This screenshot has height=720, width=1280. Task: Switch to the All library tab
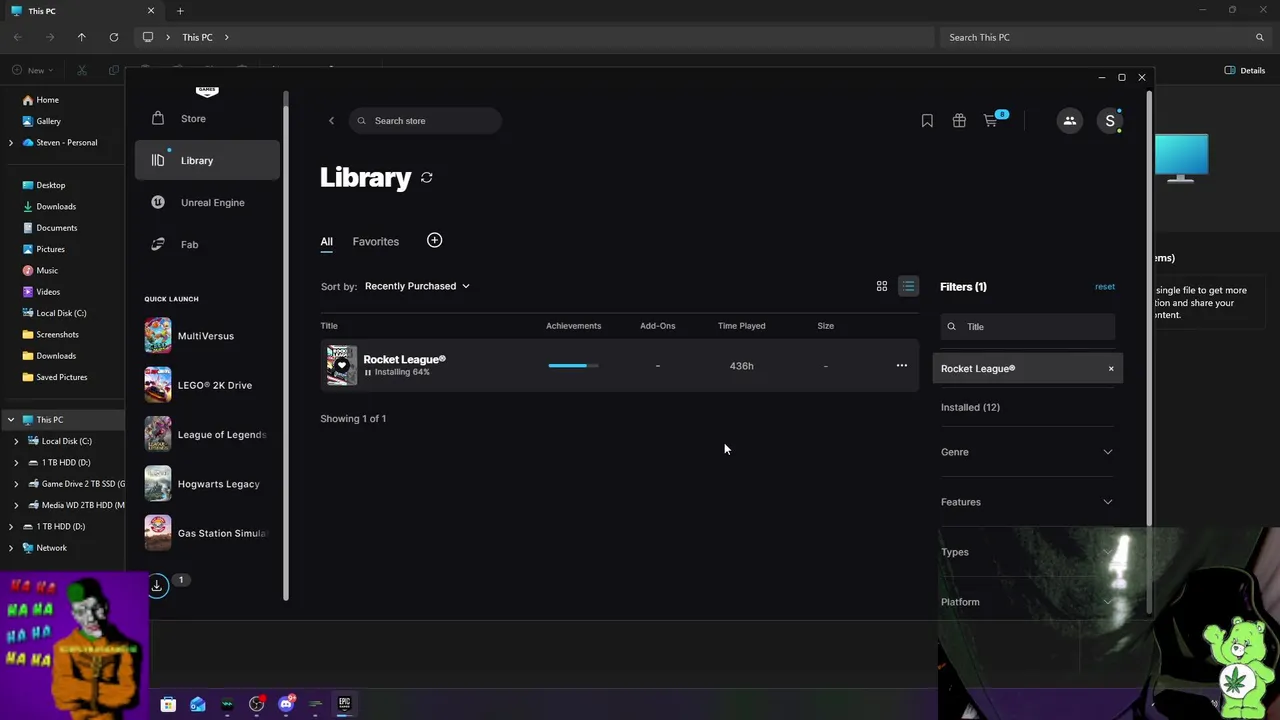pyautogui.click(x=326, y=242)
